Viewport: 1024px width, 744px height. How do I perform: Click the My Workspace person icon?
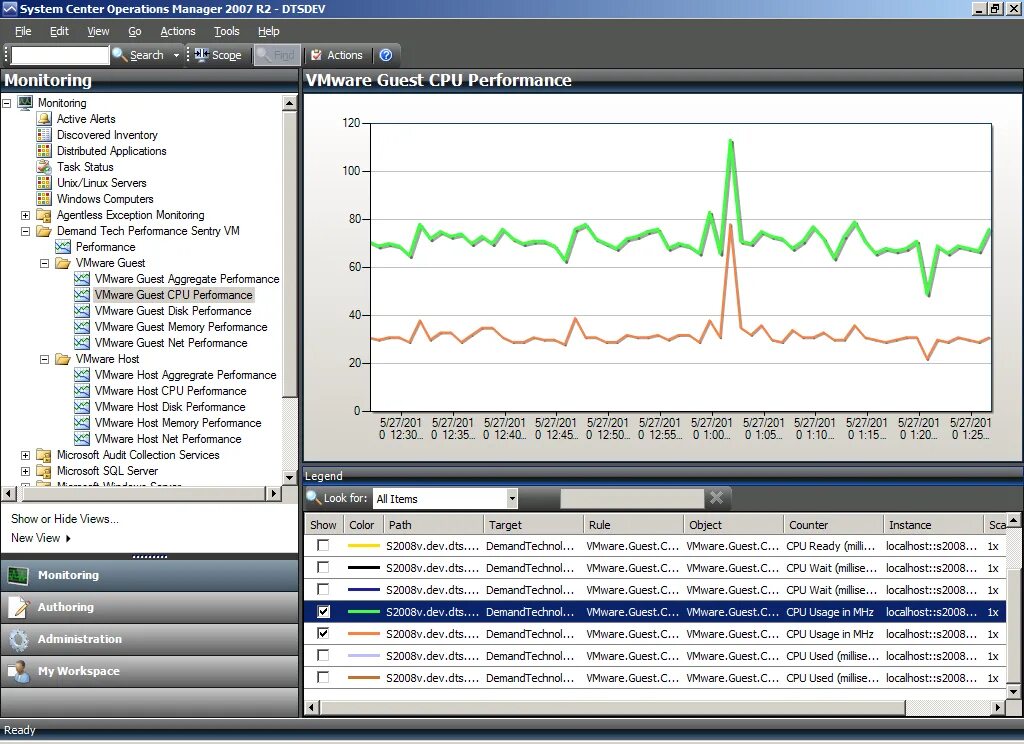(x=18, y=671)
